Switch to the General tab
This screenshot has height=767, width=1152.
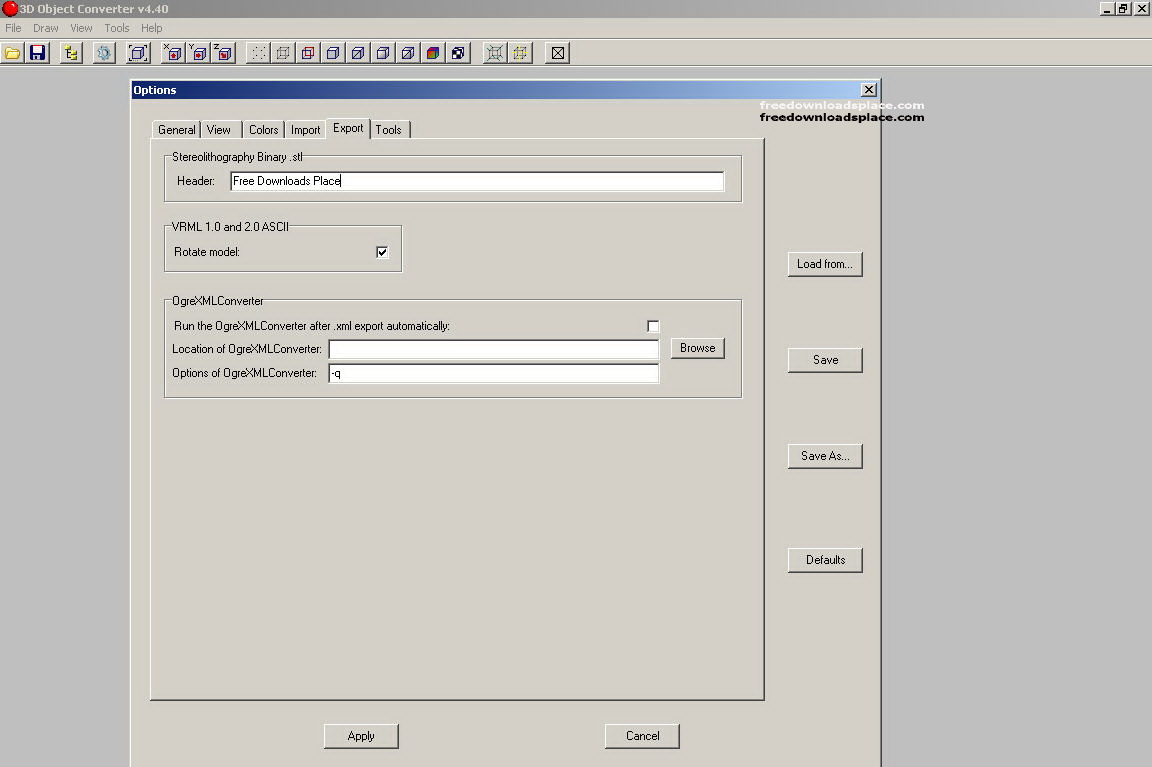coord(176,130)
